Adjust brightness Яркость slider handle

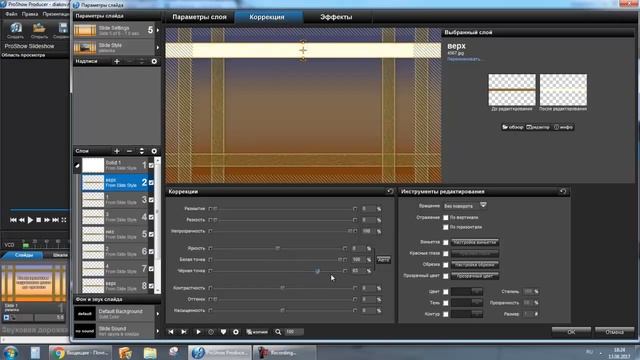coord(278,248)
